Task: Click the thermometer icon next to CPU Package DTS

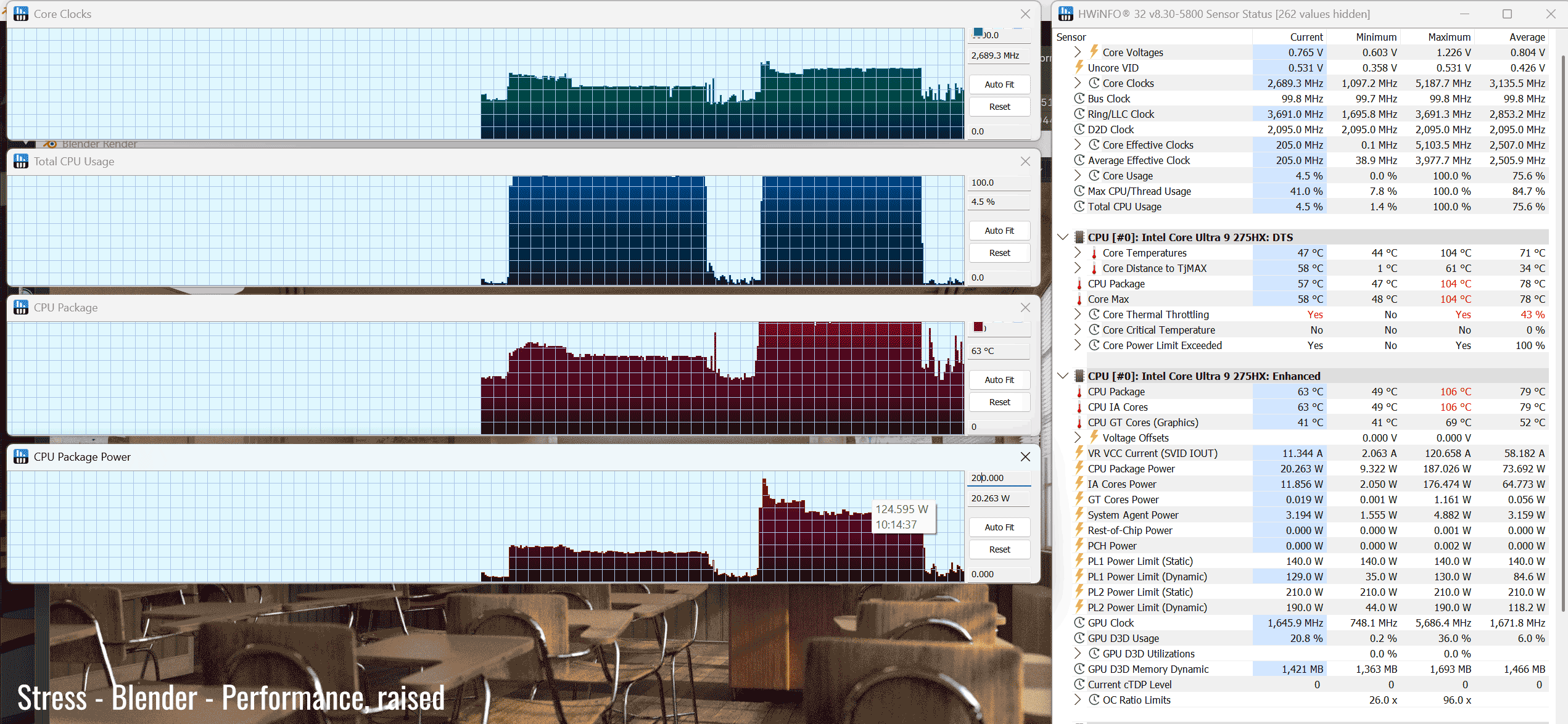Action: pos(1079,284)
